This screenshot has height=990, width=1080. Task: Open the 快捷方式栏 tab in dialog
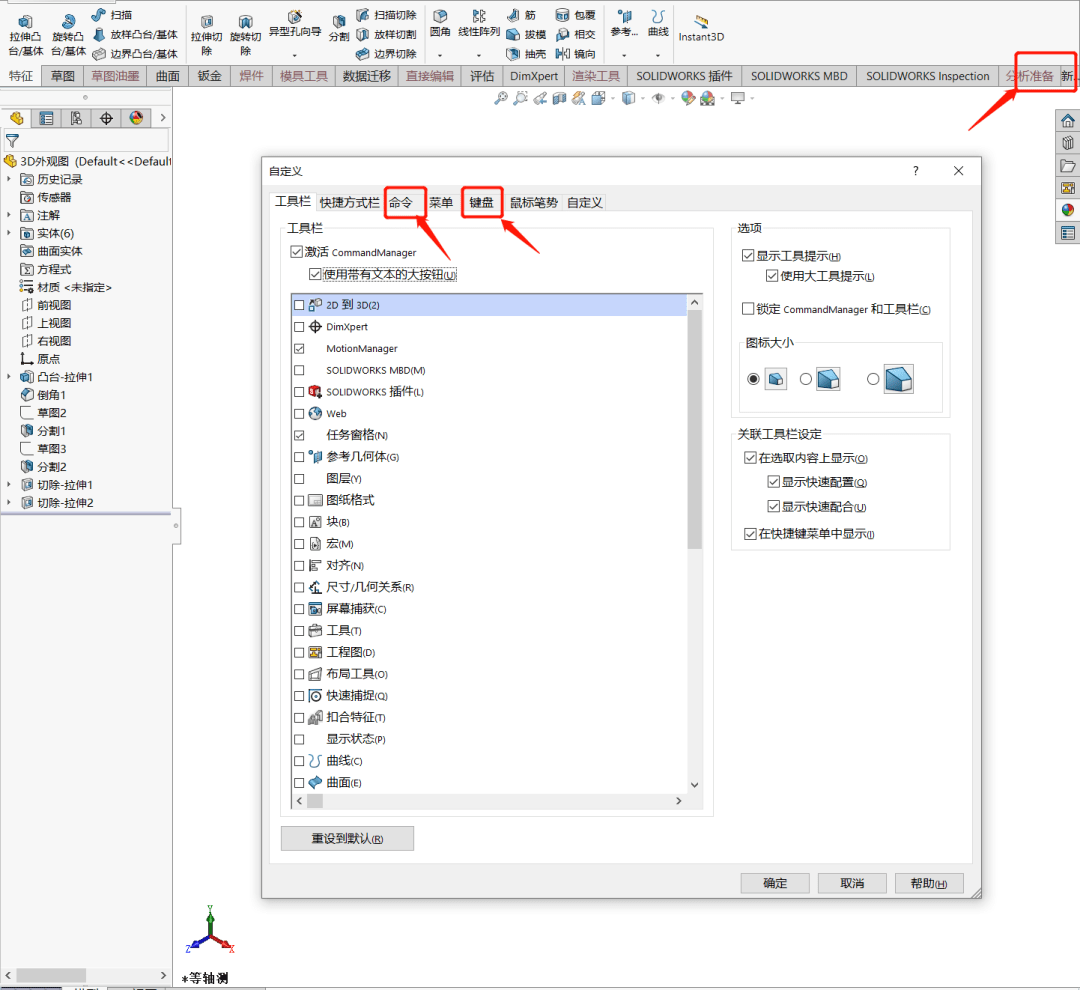(x=349, y=203)
